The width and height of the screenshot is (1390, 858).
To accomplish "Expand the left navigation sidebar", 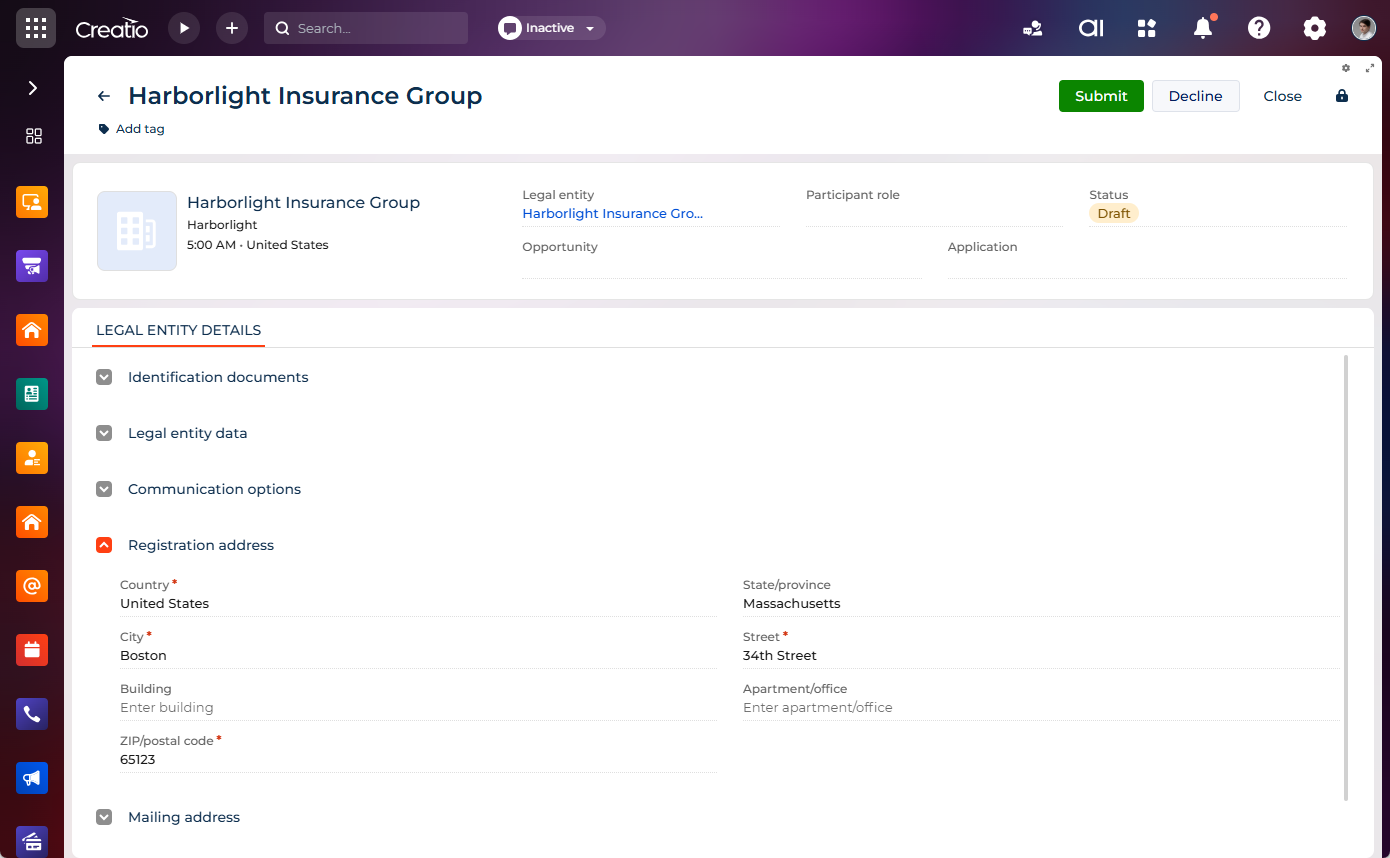I will [x=32, y=88].
